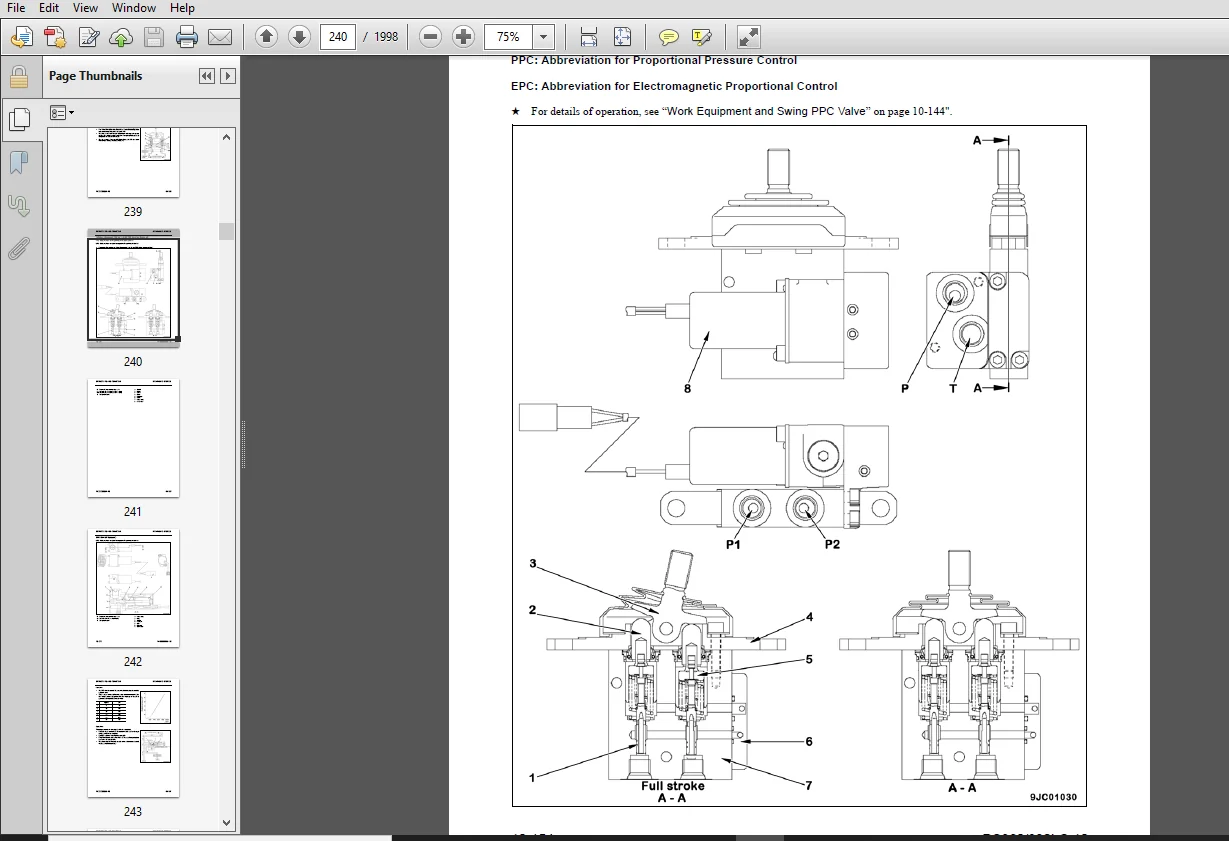Select the page 240 thumbnail
1229x841 pixels.
133,288
